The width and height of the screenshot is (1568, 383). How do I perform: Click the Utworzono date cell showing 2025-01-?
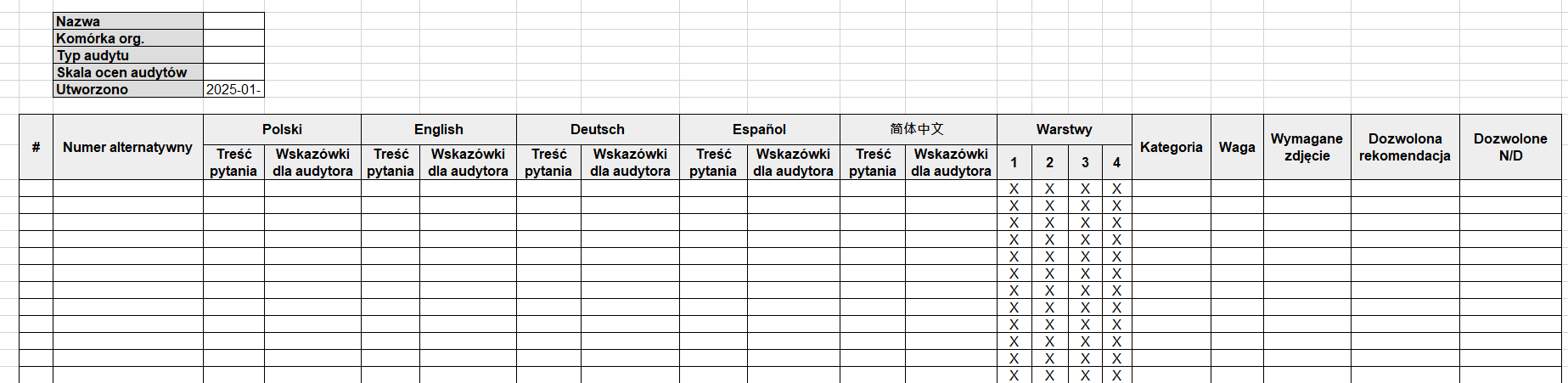(233, 89)
